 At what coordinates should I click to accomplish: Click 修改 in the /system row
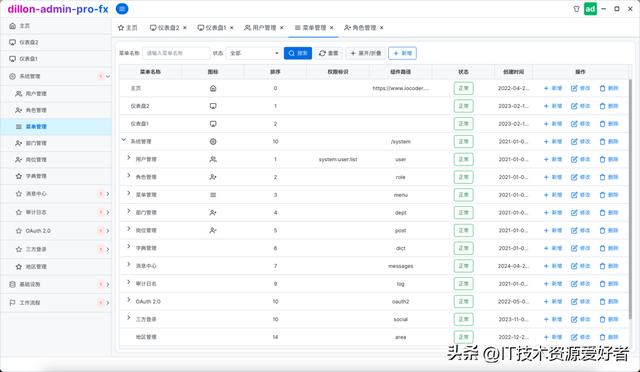pyautogui.click(x=580, y=142)
